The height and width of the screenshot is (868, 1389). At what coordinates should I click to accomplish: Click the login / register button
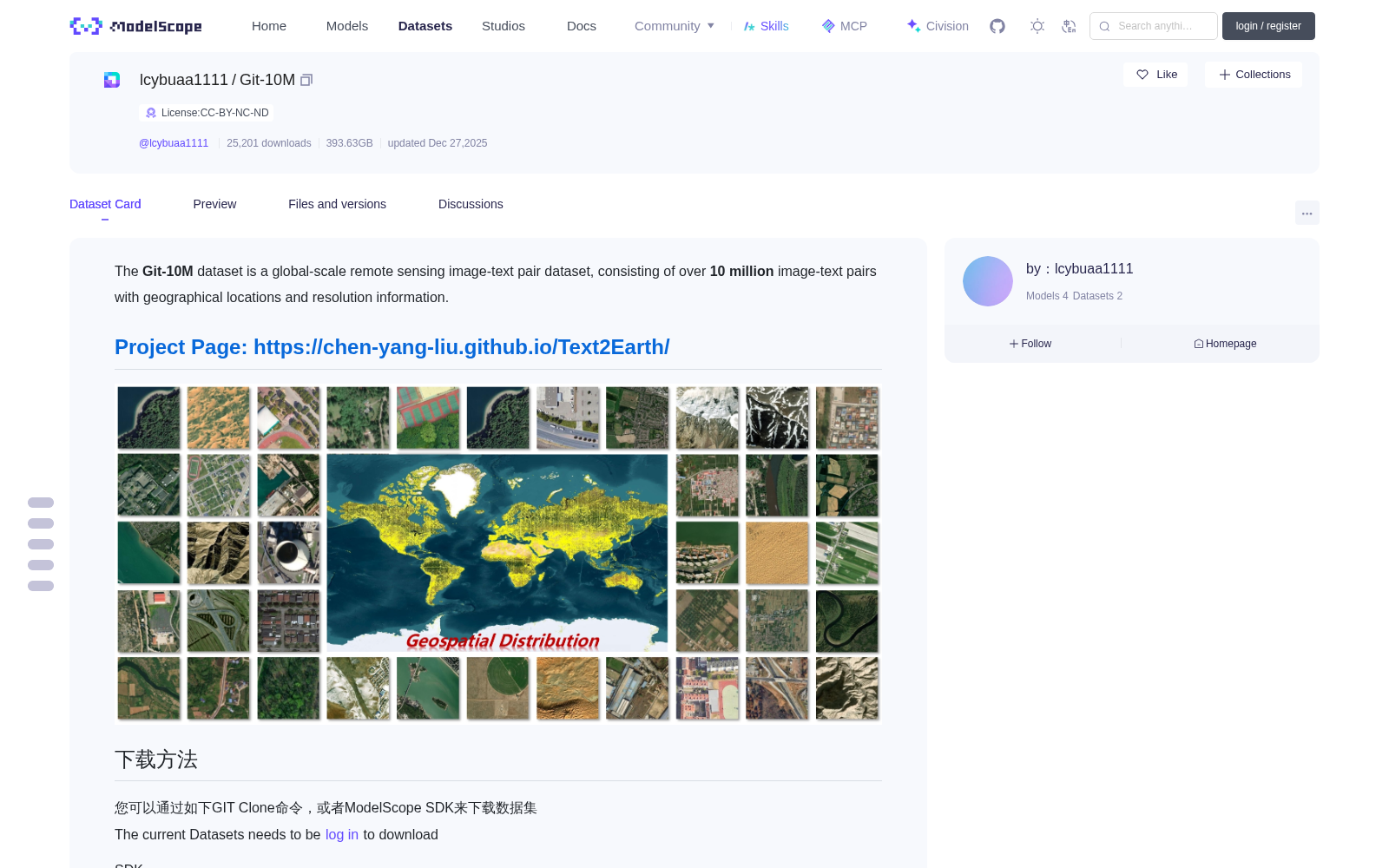click(1268, 26)
